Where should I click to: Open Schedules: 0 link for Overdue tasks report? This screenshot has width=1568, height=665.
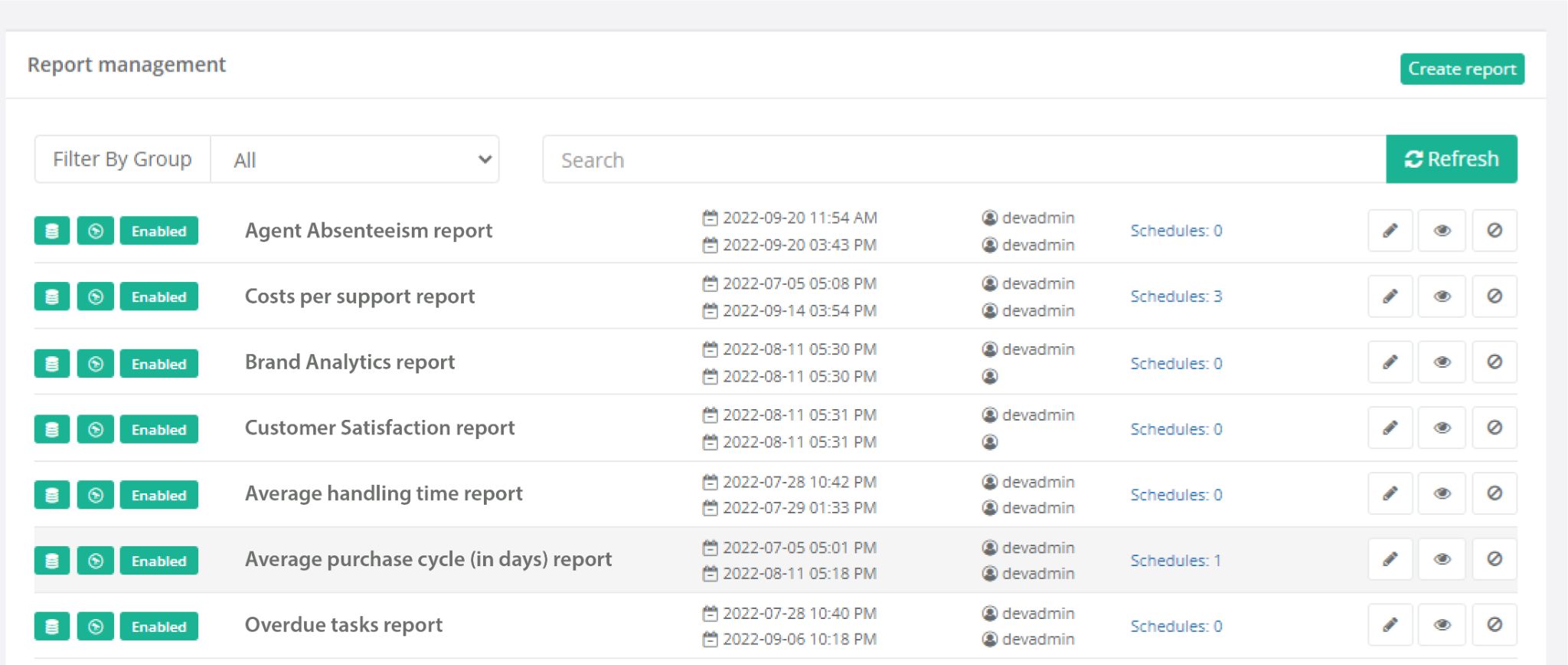1176,627
